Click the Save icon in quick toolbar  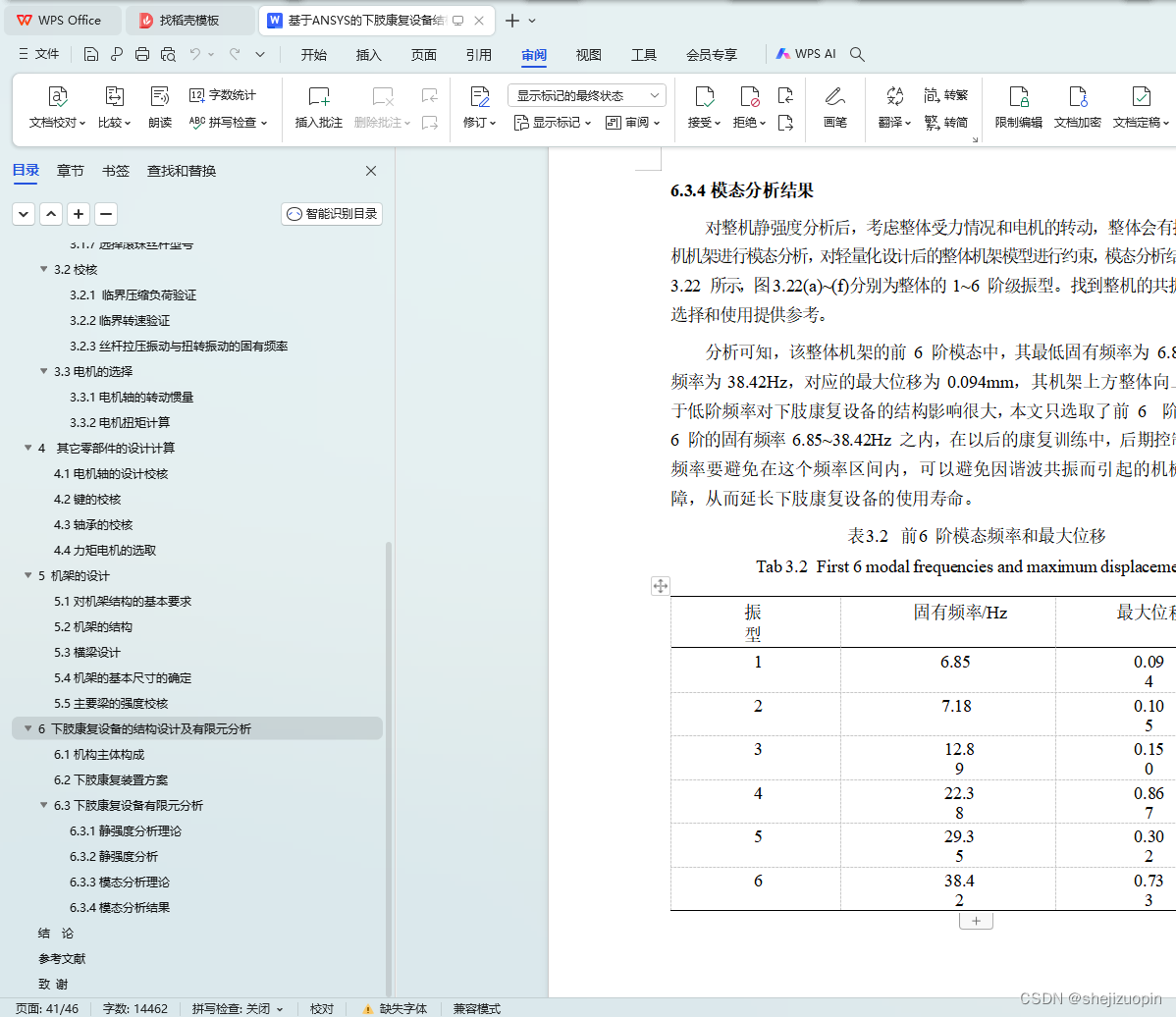[x=90, y=54]
